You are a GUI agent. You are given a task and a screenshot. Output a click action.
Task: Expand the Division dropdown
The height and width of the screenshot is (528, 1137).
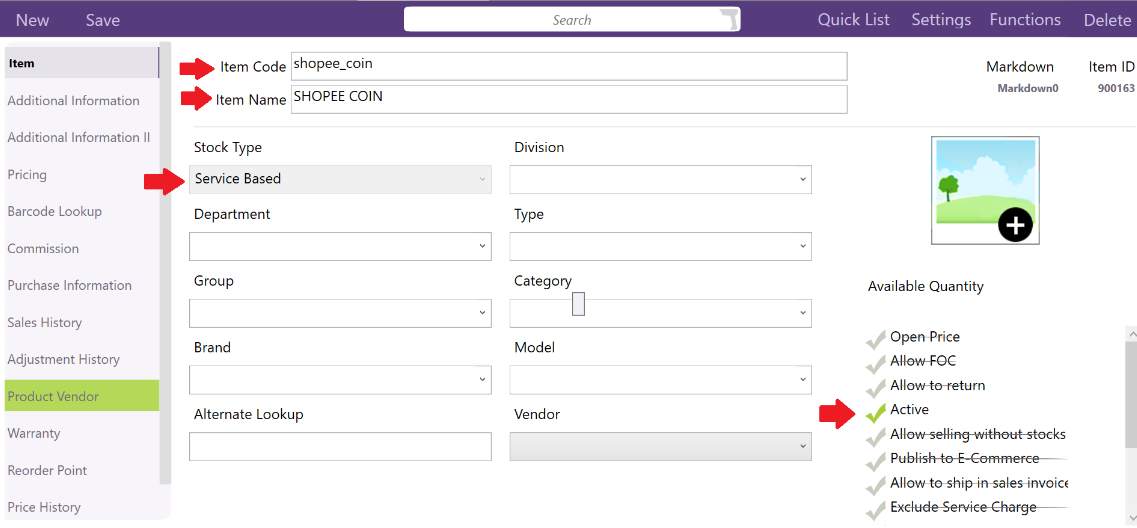pyautogui.click(x=660, y=180)
